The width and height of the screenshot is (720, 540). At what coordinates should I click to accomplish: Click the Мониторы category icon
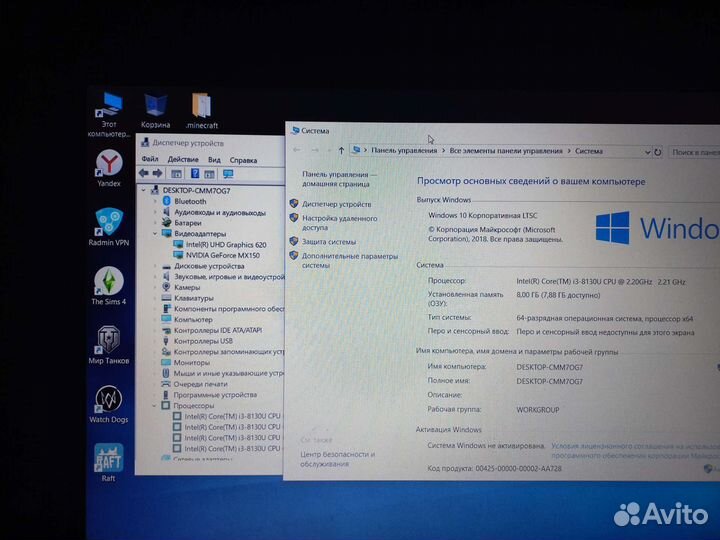166,362
